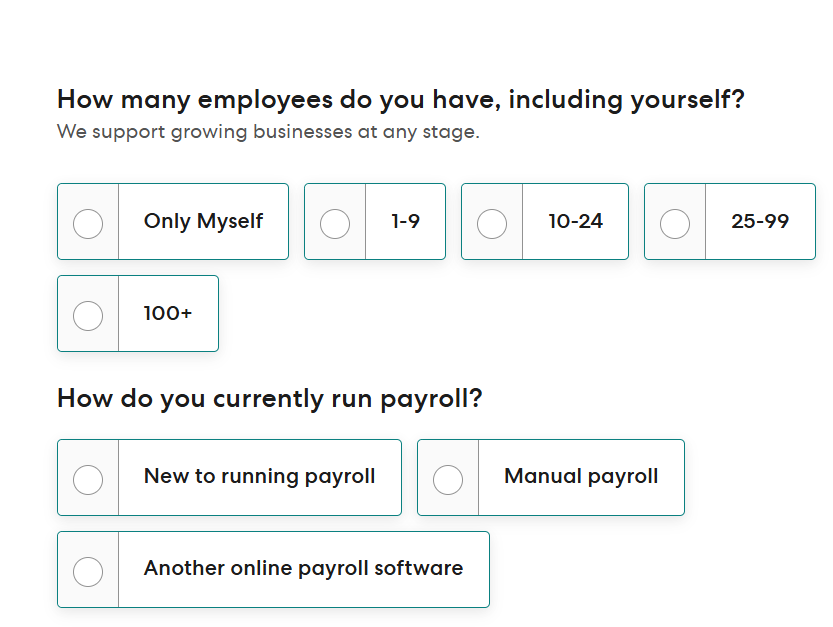Click the "New to running payroll" label text
The width and height of the screenshot is (833, 627).
coord(260,476)
